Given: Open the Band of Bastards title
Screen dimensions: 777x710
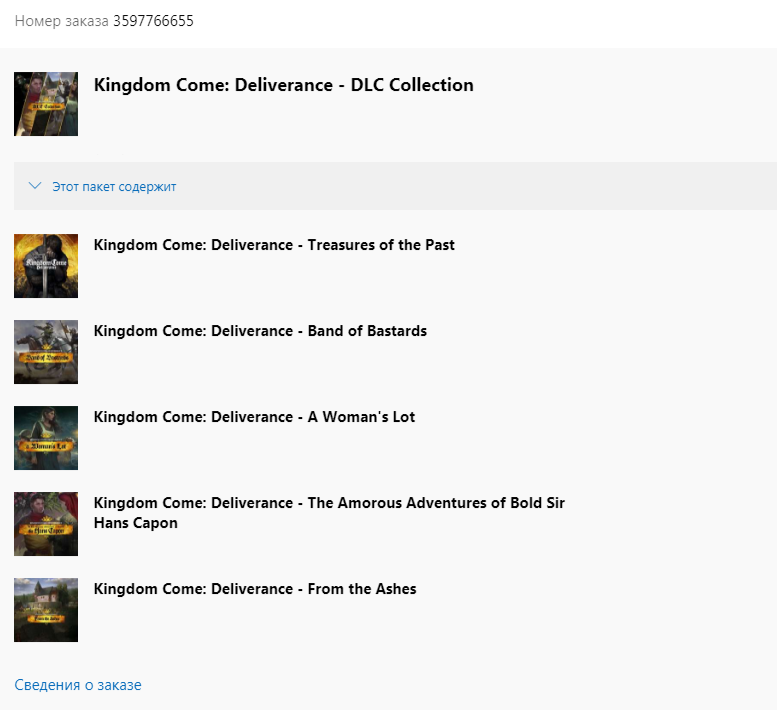Looking at the screenshot, I should [260, 331].
